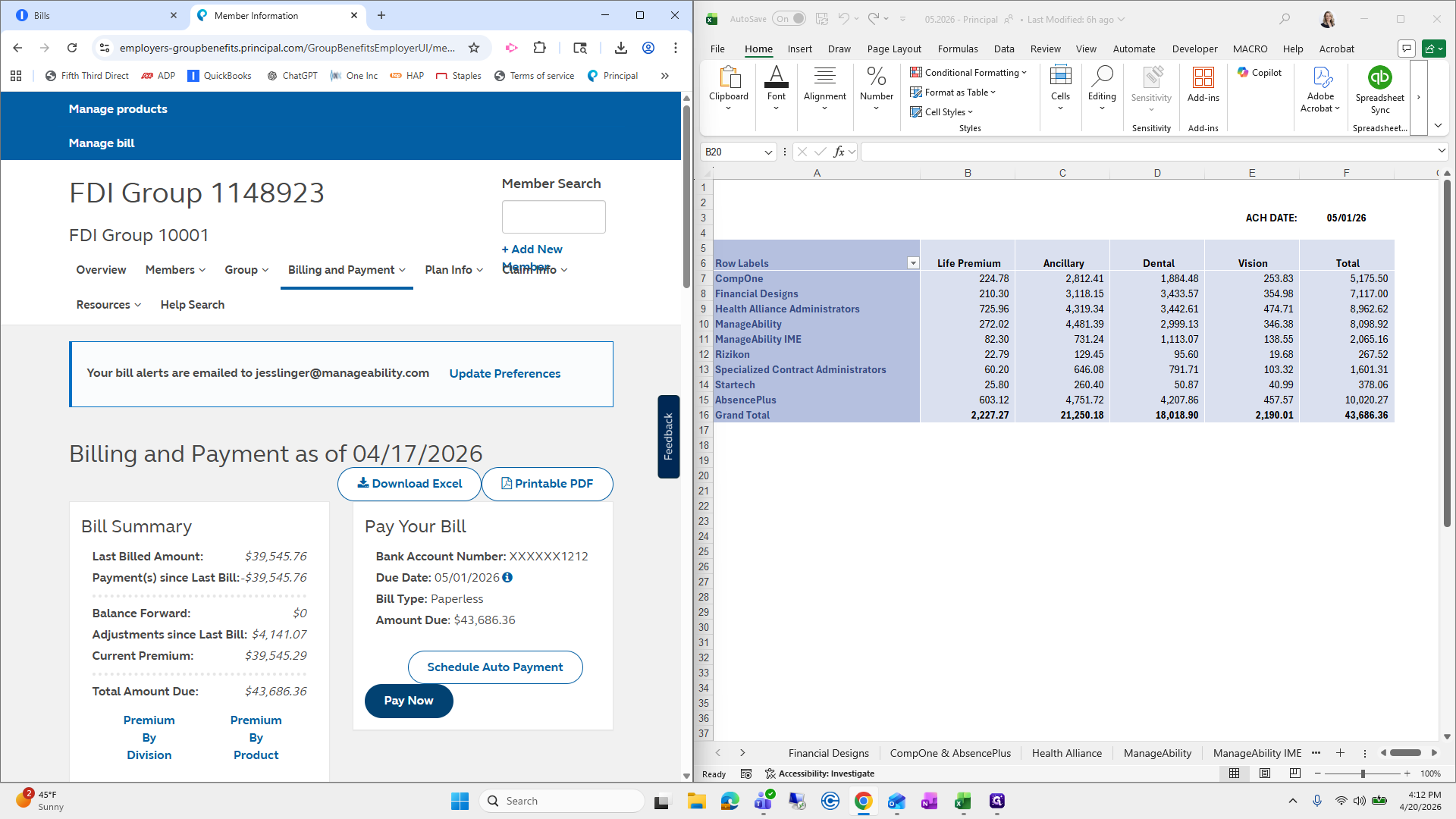Screen dimensions: 1456x819
Task: Switch to Page Break Preview view
Action: 1294,773
